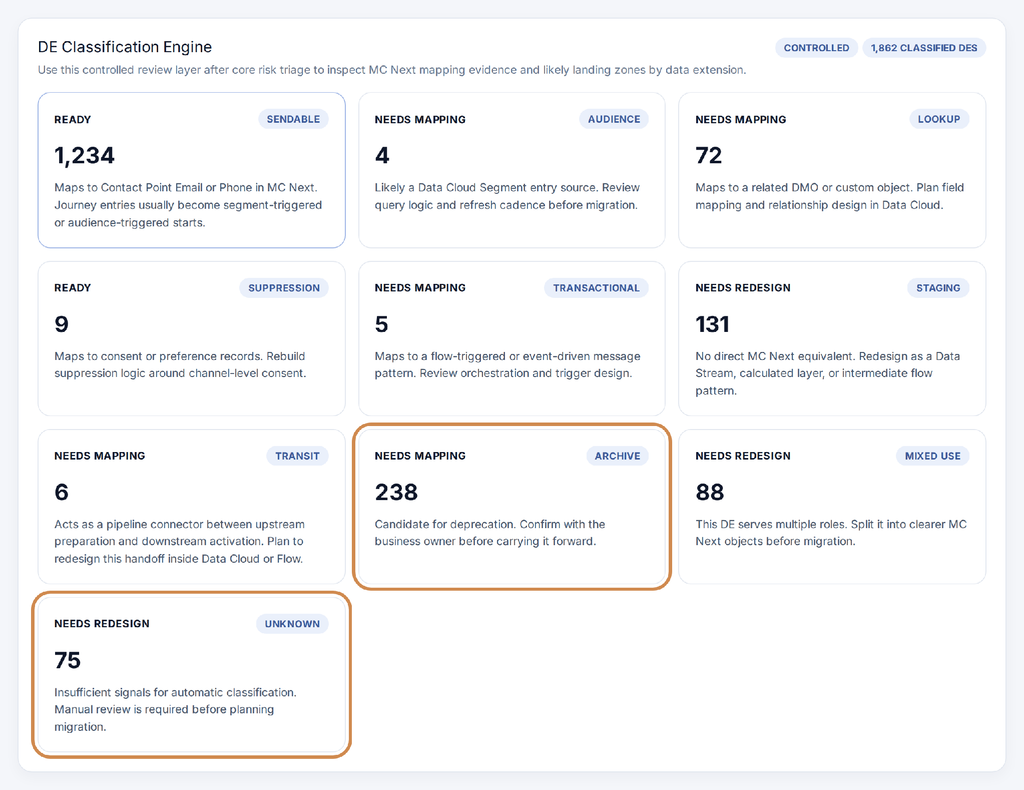Click the text "Acts as a pipeline connector"
Viewport: 1024px width, 790px height.
pyautogui.click(x=131, y=524)
